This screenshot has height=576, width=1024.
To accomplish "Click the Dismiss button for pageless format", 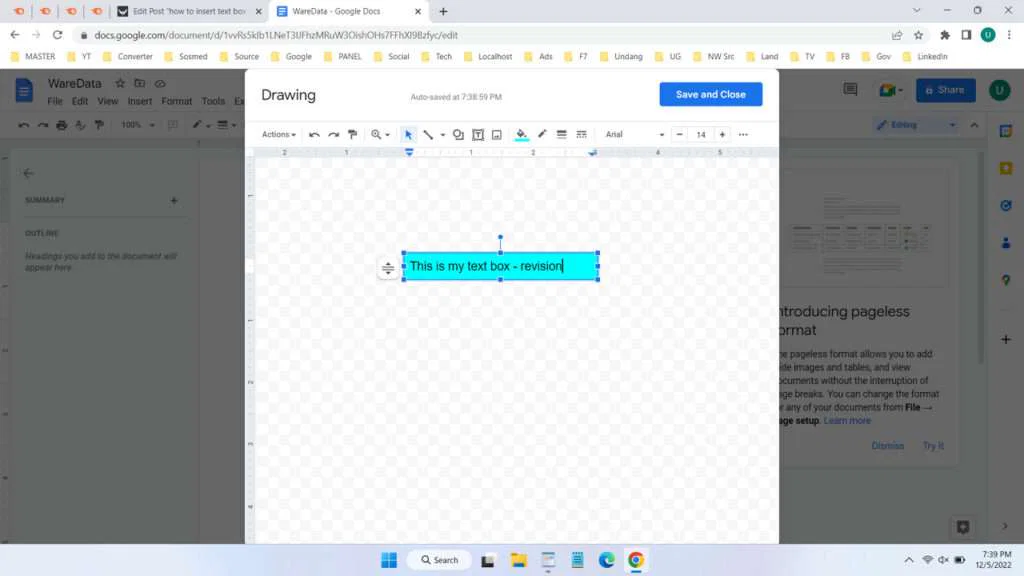I will click(888, 446).
